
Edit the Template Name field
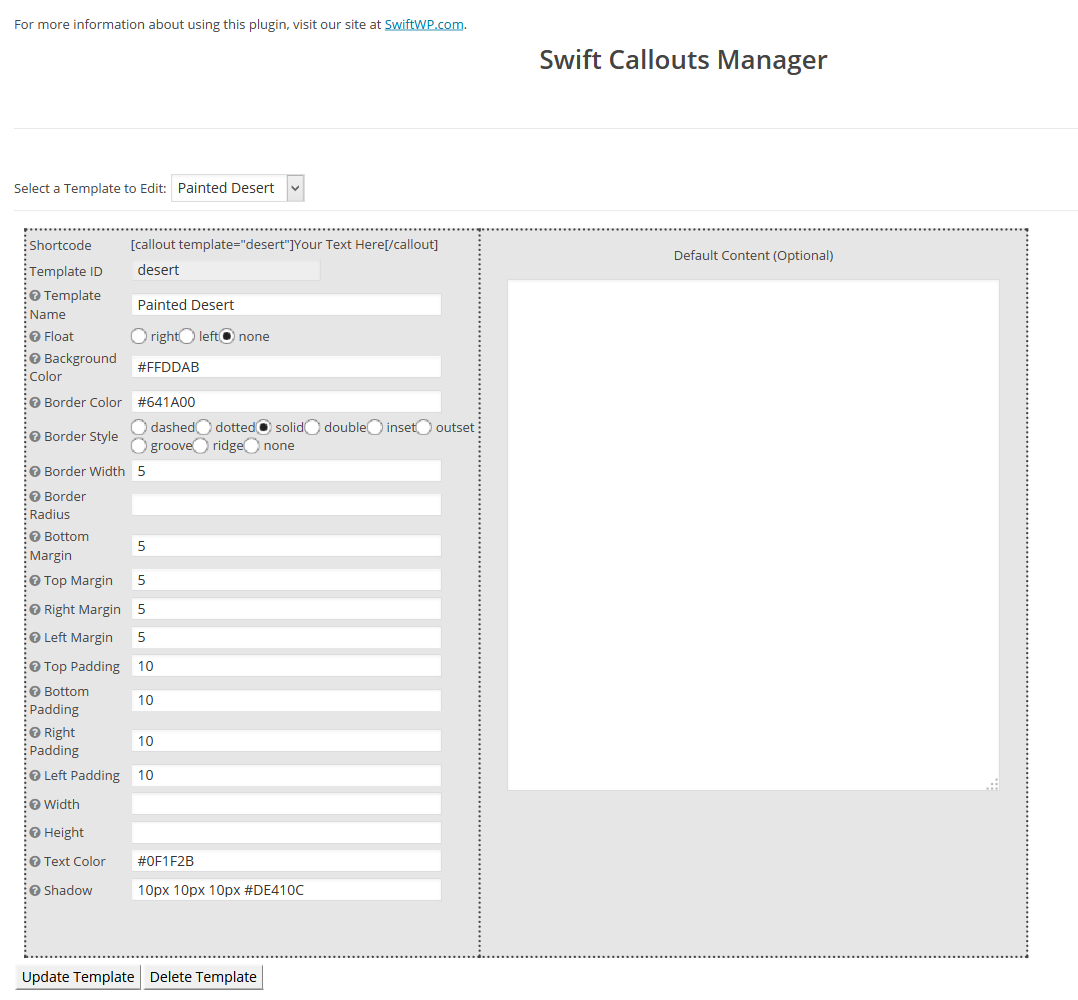pyautogui.click(x=286, y=305)
